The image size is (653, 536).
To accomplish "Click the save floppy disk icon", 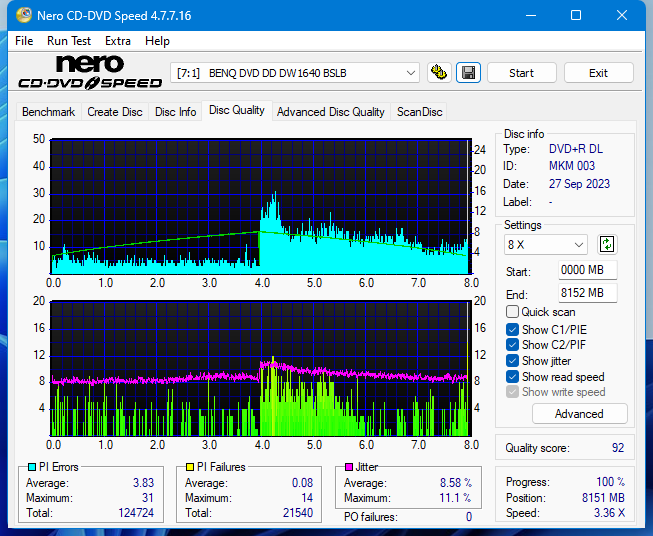I will 469,73.
